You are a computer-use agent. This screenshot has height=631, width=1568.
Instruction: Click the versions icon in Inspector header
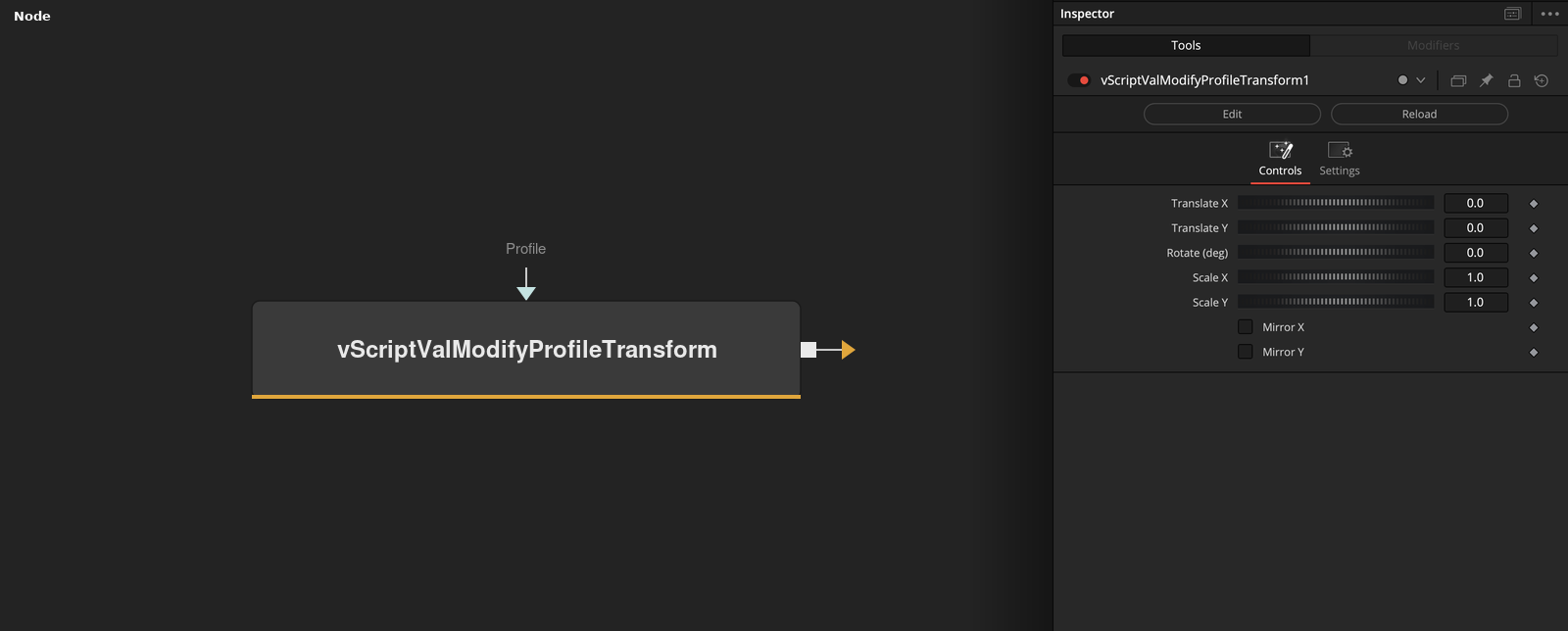[1458, 80]
